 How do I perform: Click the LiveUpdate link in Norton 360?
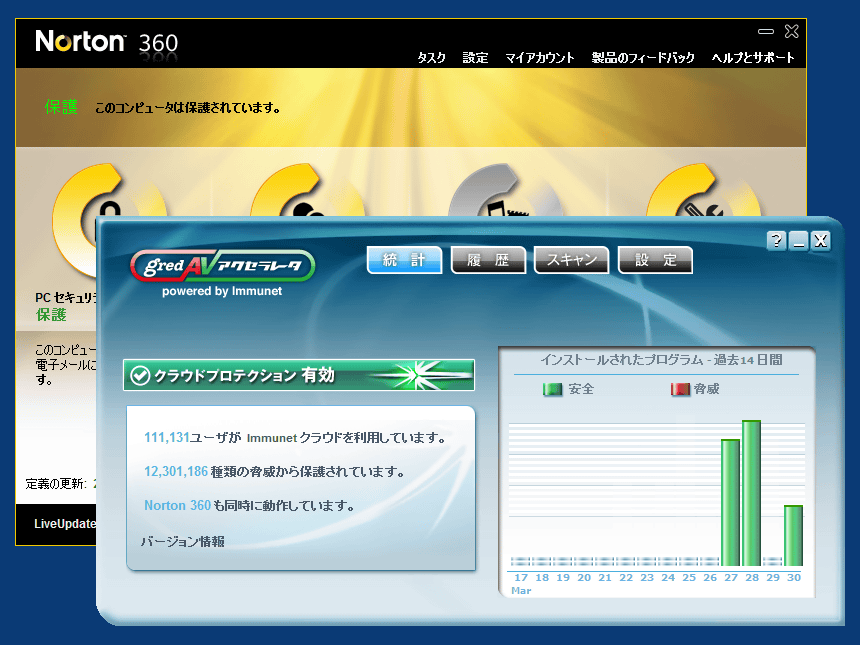65,524
